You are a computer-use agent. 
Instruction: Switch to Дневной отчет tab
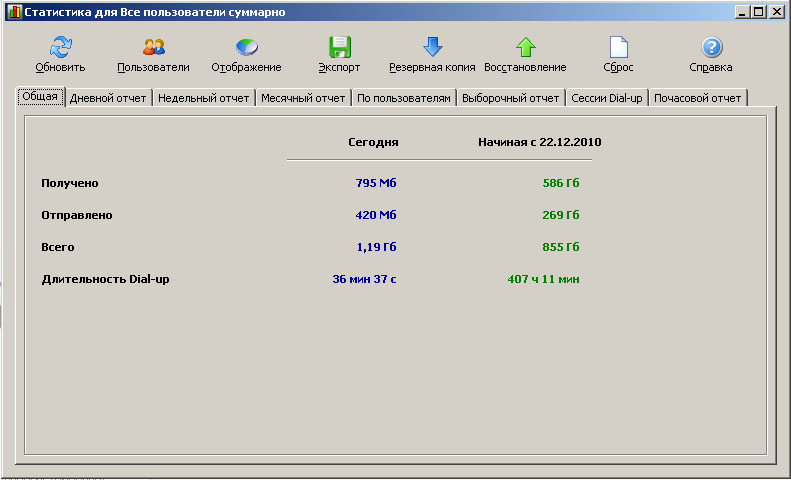point(108,98)
